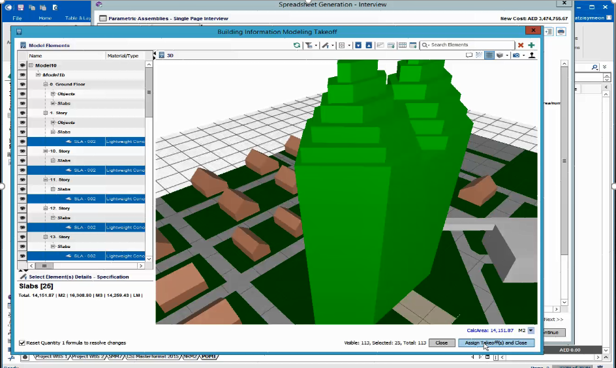This screenshot has height=368, width=616.
Task: Toggle visibility eye for Model10 root
Action: point(22,65)
